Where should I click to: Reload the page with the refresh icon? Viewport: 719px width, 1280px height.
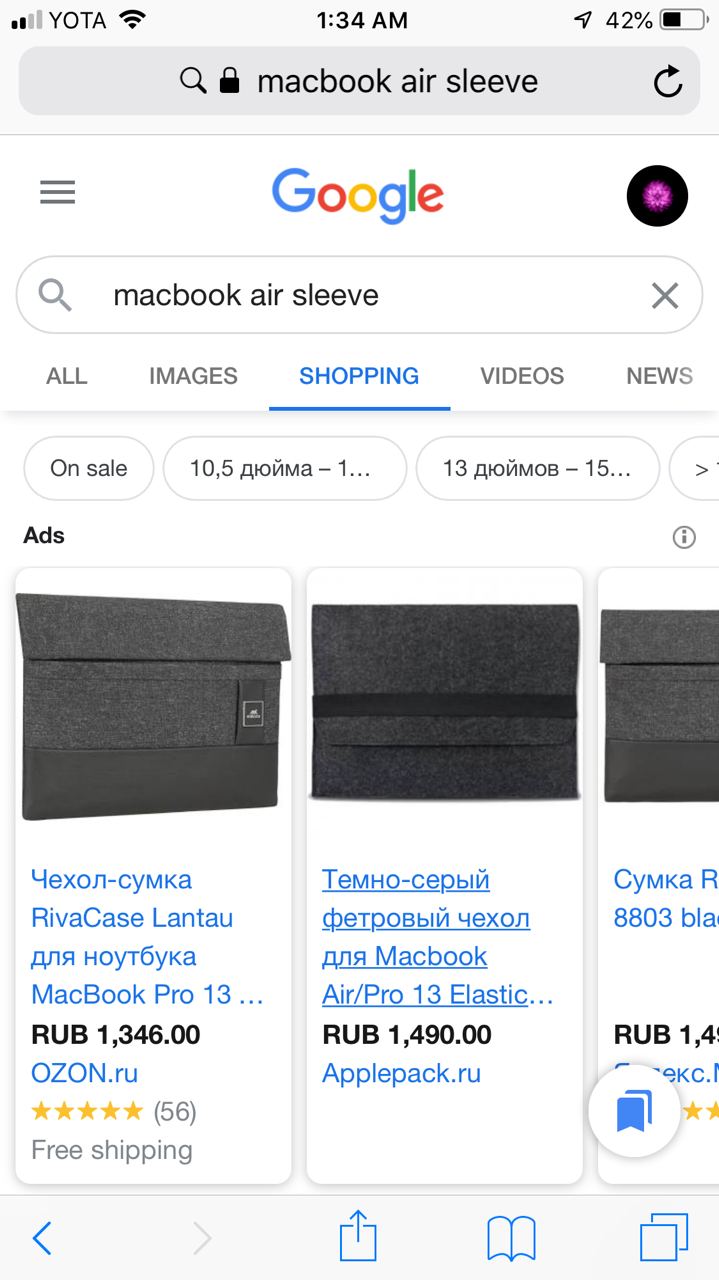pyautogui.click(x=668, y=81)
